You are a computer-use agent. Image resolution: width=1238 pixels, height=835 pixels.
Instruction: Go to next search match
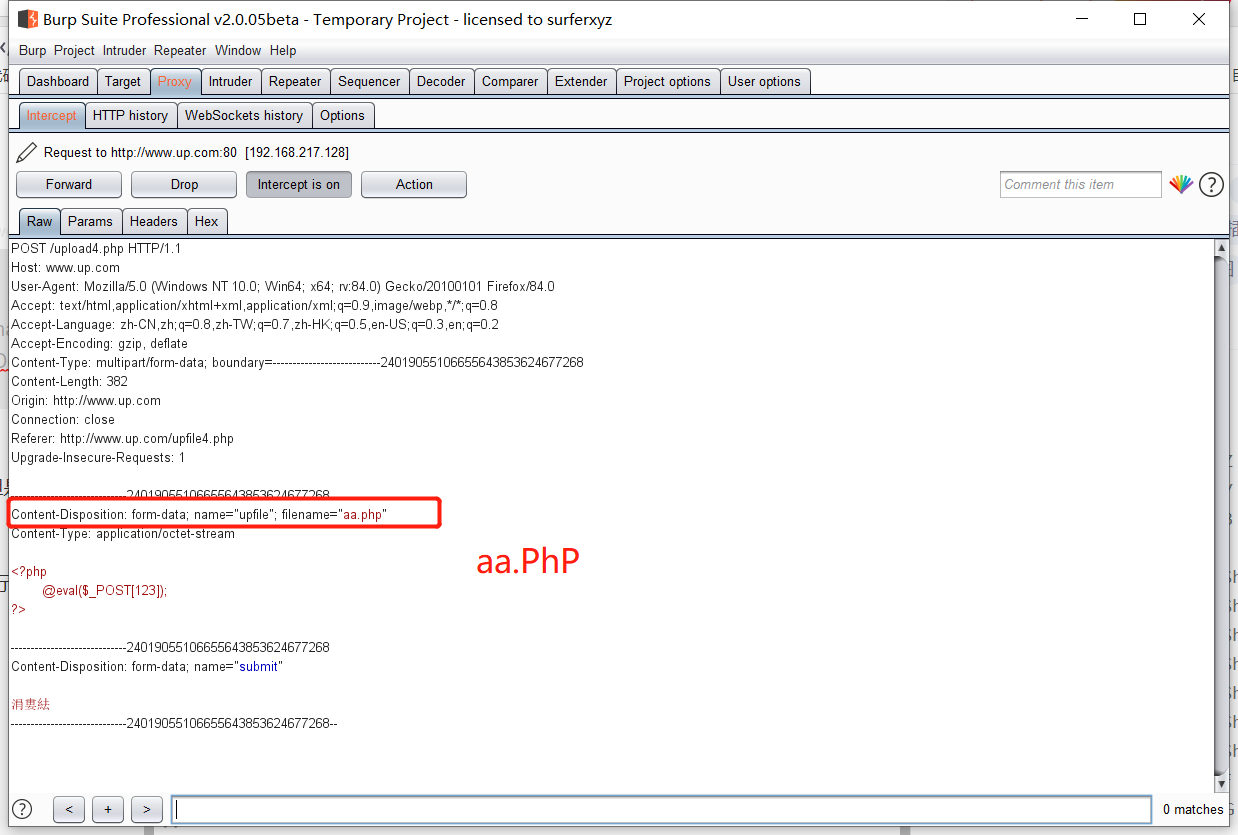coord(147,809)
